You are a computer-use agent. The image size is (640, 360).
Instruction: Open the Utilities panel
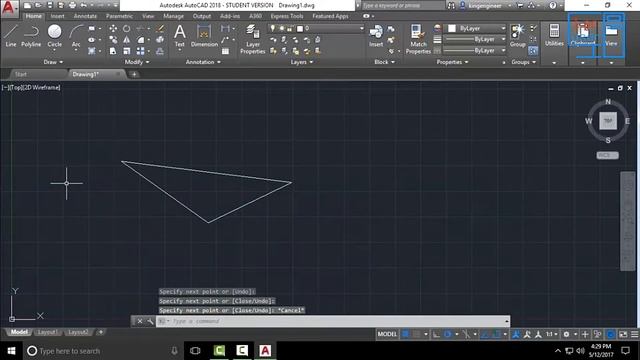point(554,36)
